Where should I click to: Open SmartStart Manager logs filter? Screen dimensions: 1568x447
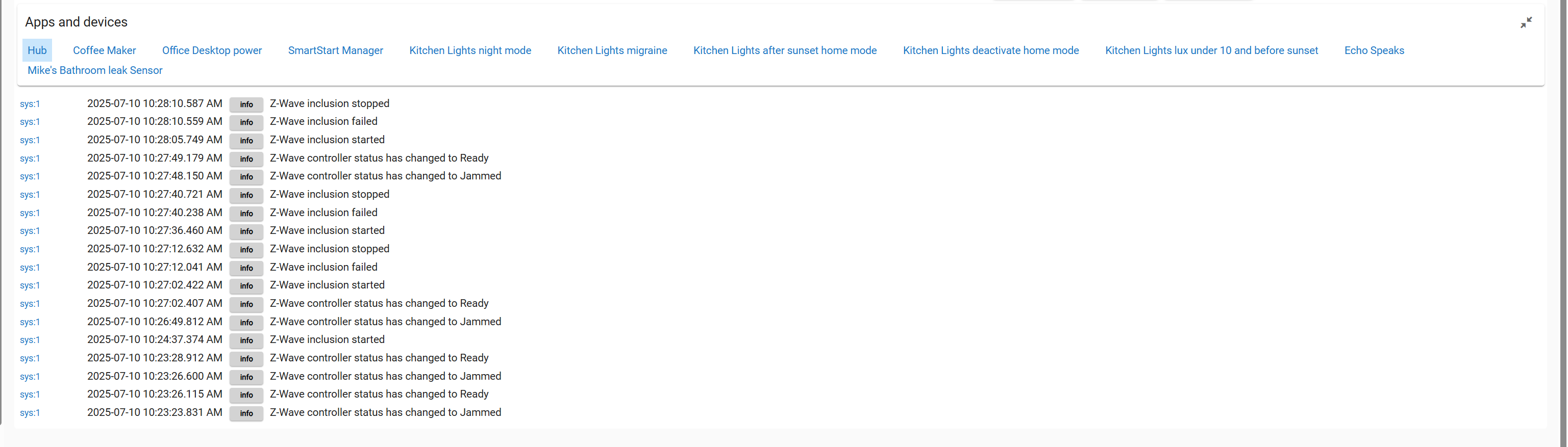pyautogui.click(x=335, y=50)
